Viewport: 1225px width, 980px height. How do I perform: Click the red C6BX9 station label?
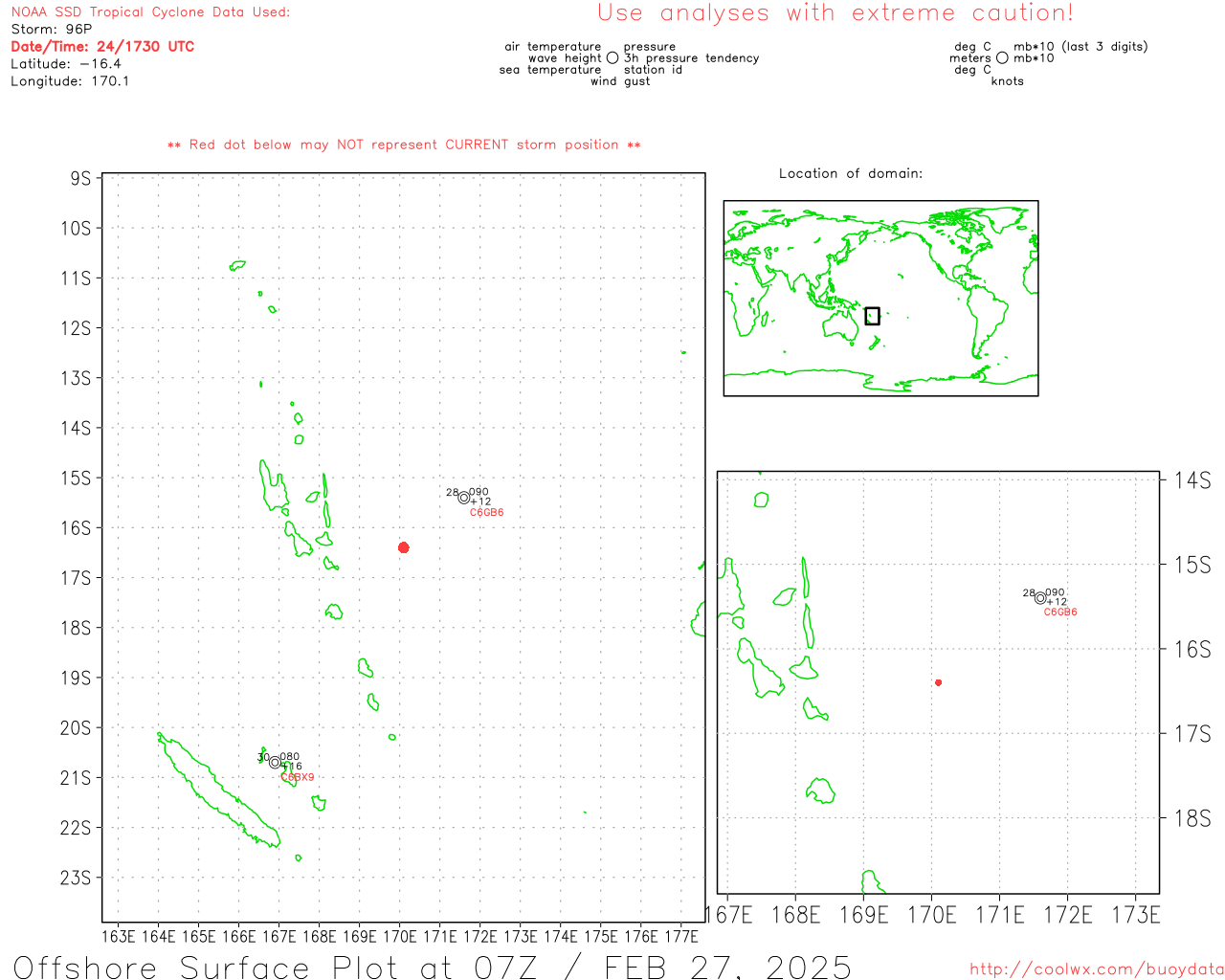point(298,777)
